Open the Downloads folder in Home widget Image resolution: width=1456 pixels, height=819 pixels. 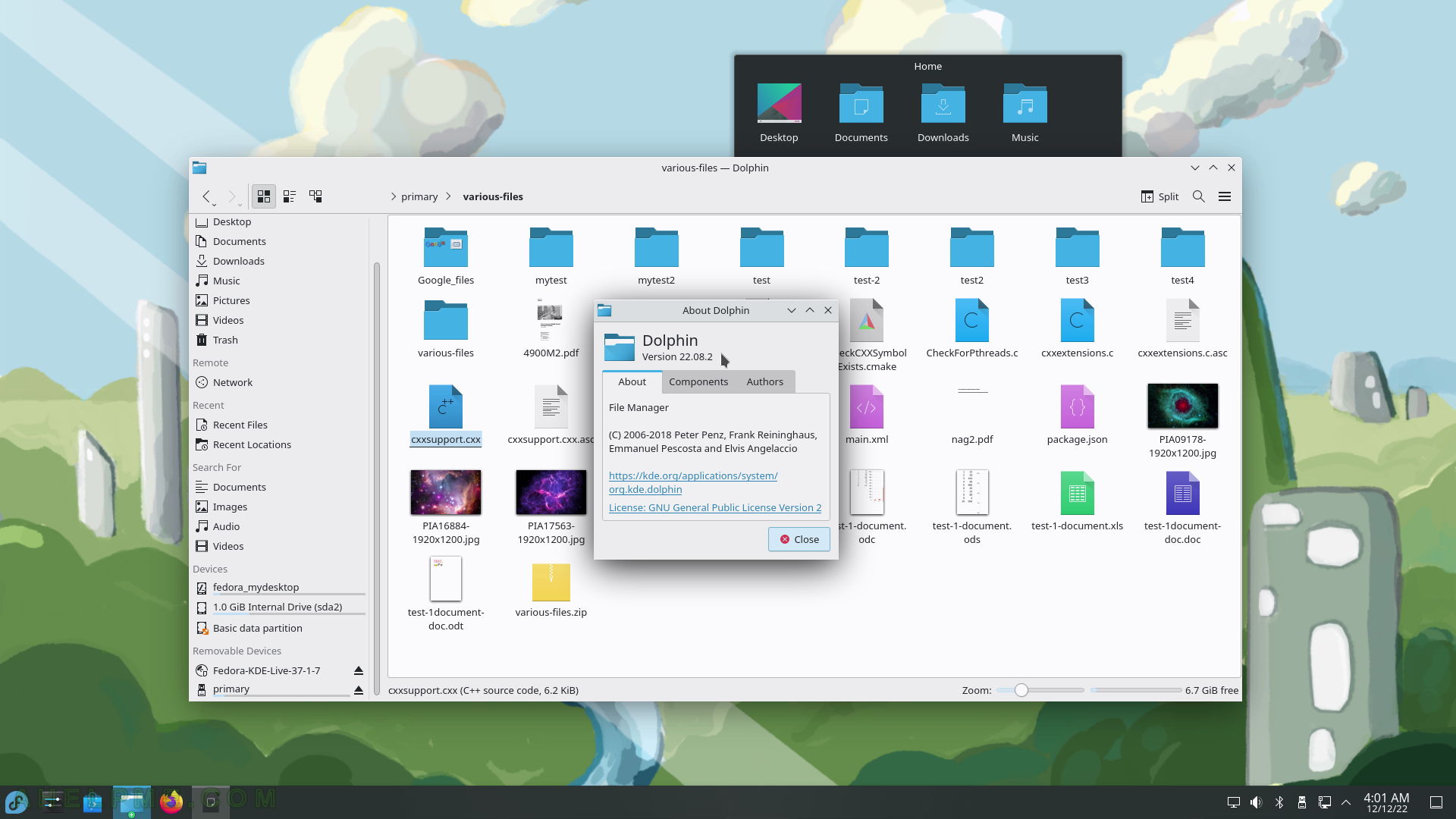[x=943, y=113]
